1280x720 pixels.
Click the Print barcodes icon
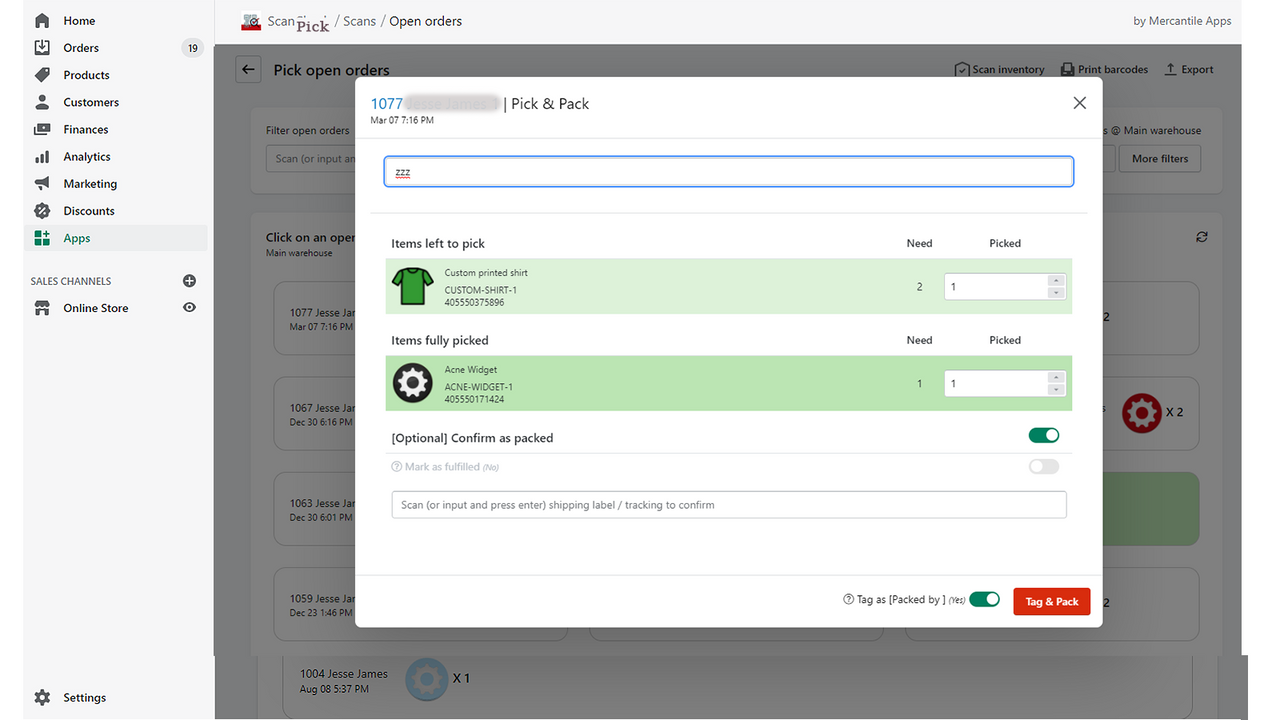coord(1104,69)
